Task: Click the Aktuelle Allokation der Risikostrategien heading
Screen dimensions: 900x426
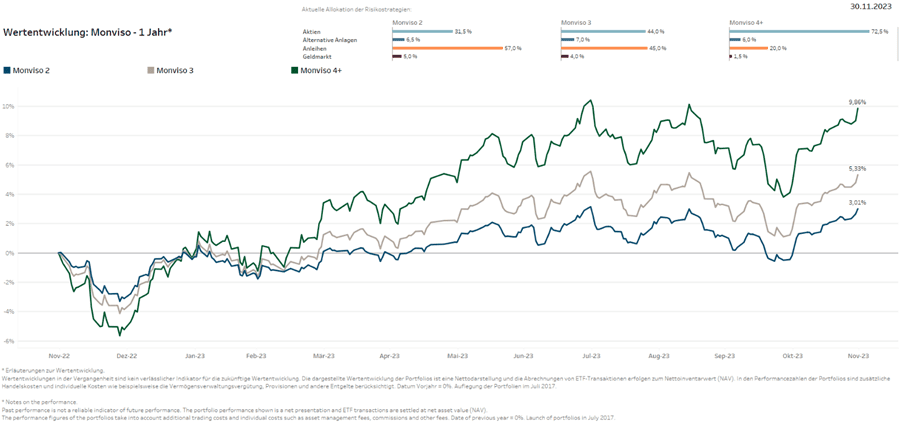Action: (356, 10)
